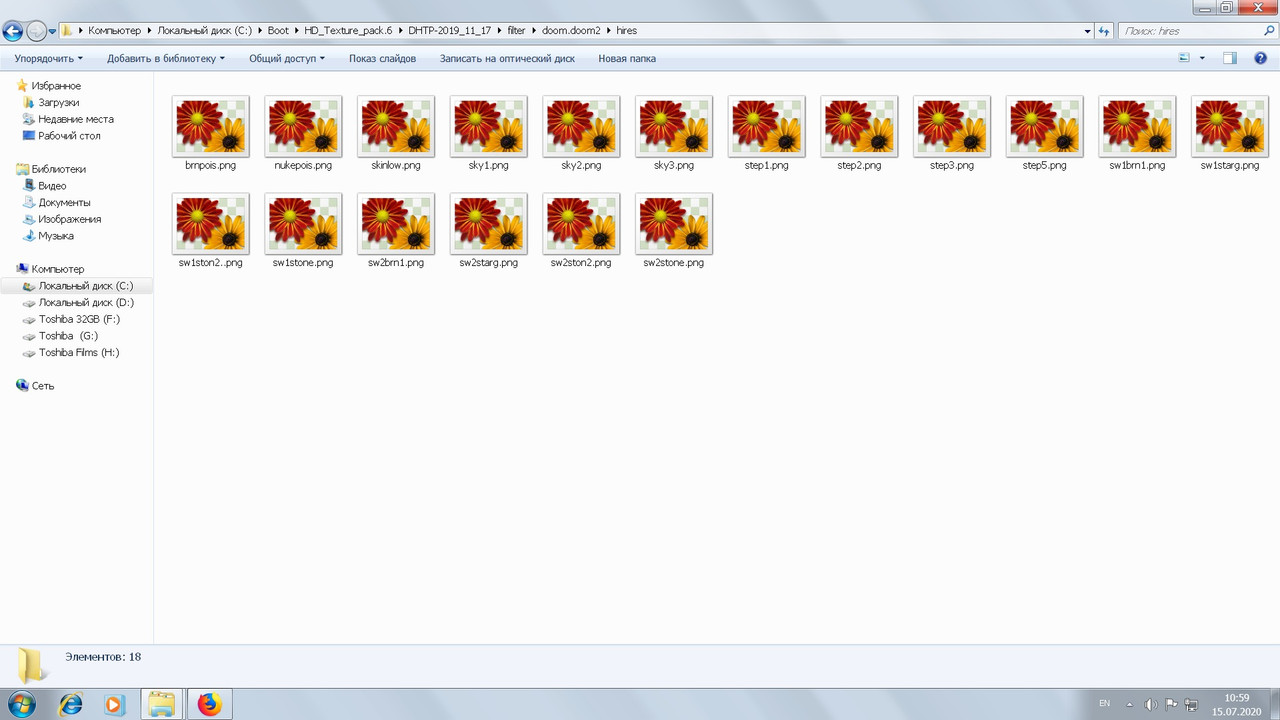Open the Документы library
1280x720 pixels.
tap(65, 203)
